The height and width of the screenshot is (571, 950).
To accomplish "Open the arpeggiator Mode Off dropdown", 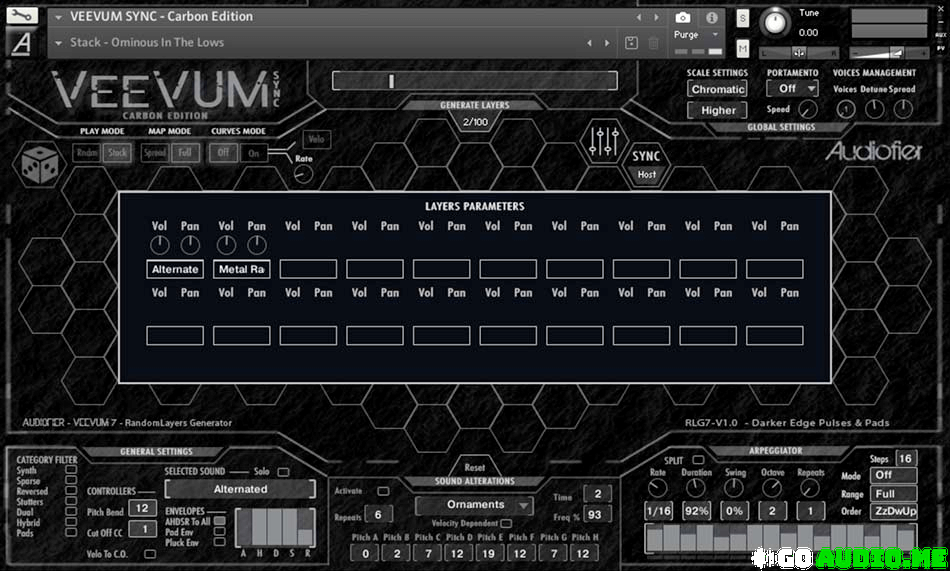I will click(894, 475).
